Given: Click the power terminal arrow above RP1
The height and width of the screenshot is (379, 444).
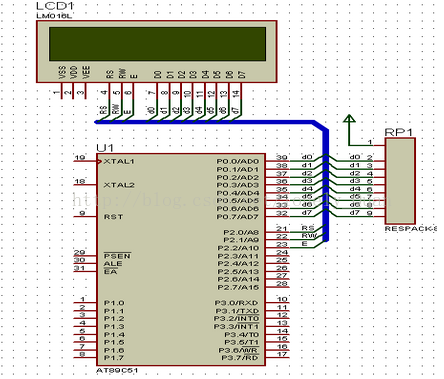Looking at the screenshot, I should pos(349,119).
